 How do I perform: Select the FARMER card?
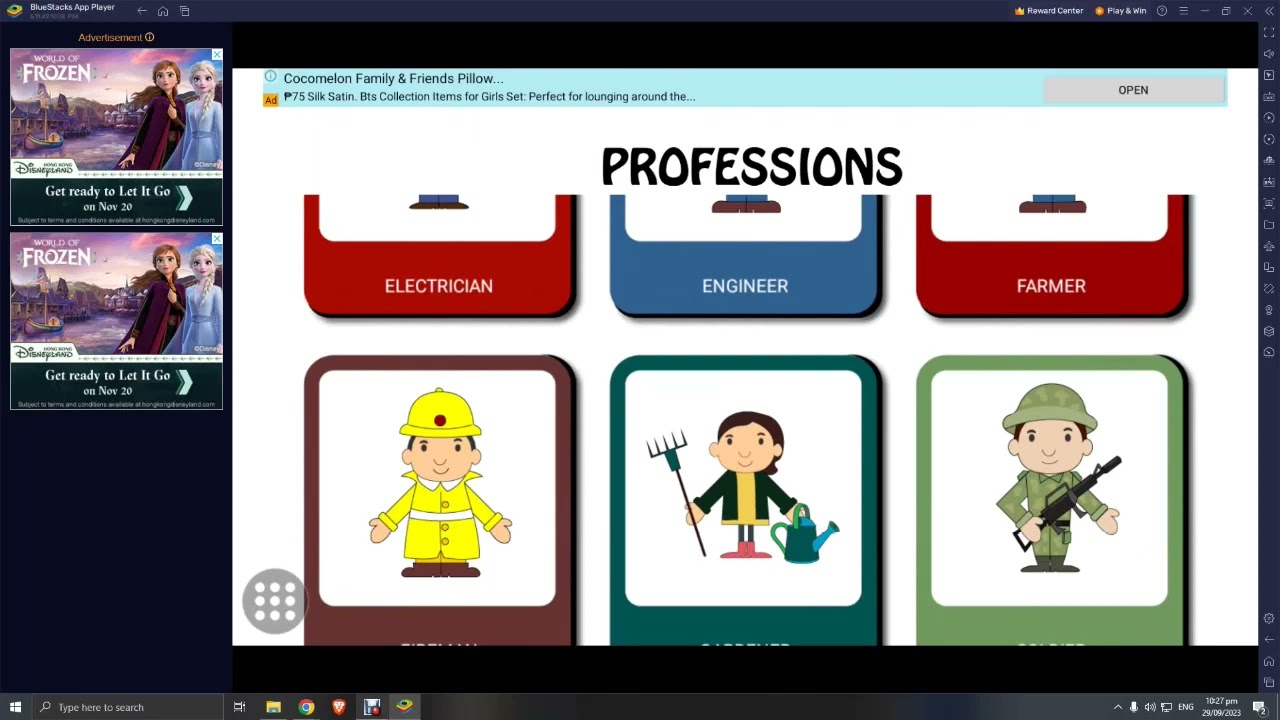click(1051, 257)
